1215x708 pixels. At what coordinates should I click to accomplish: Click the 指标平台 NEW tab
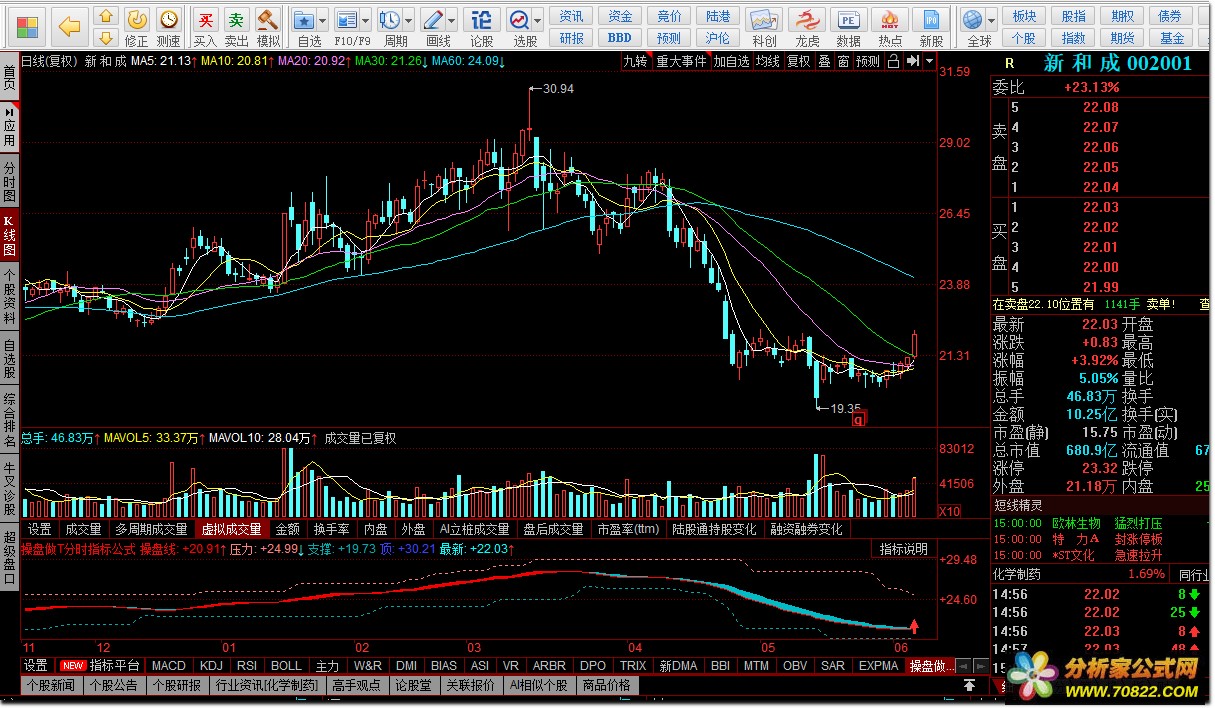(101, 665)
